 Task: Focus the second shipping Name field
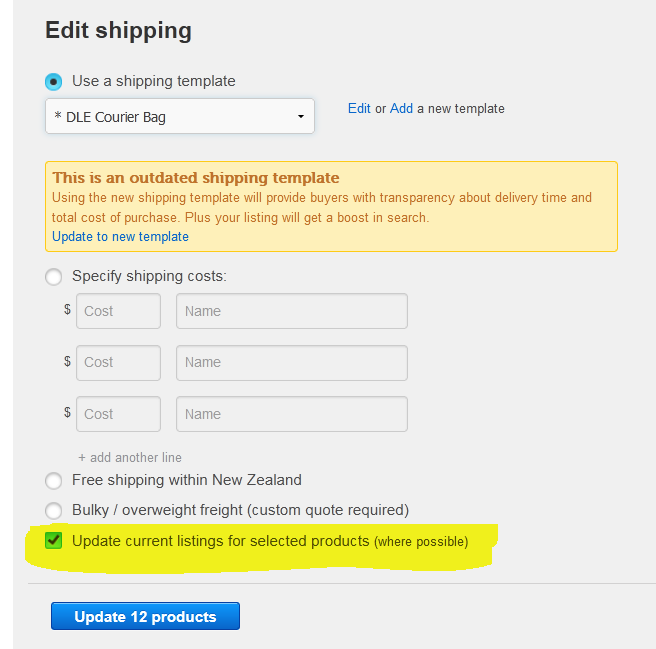click(291, 362)
